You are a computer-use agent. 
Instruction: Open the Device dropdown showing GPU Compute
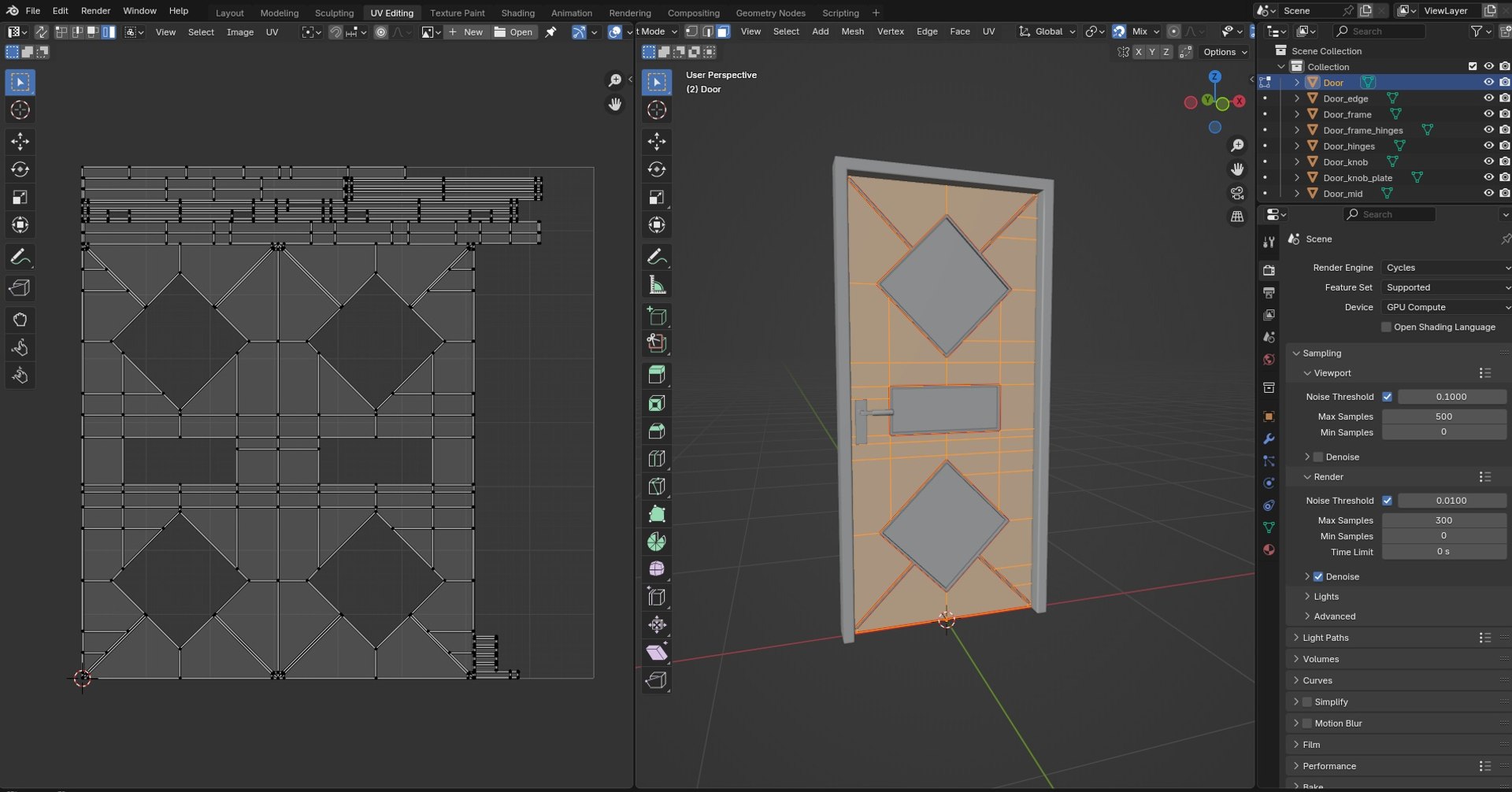point(1446,307)
